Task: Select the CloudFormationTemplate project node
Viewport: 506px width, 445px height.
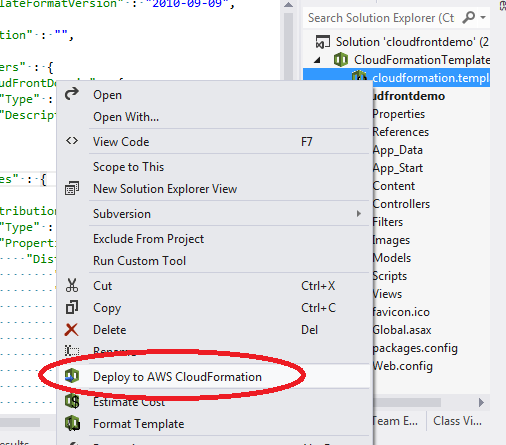Action: 422,60
